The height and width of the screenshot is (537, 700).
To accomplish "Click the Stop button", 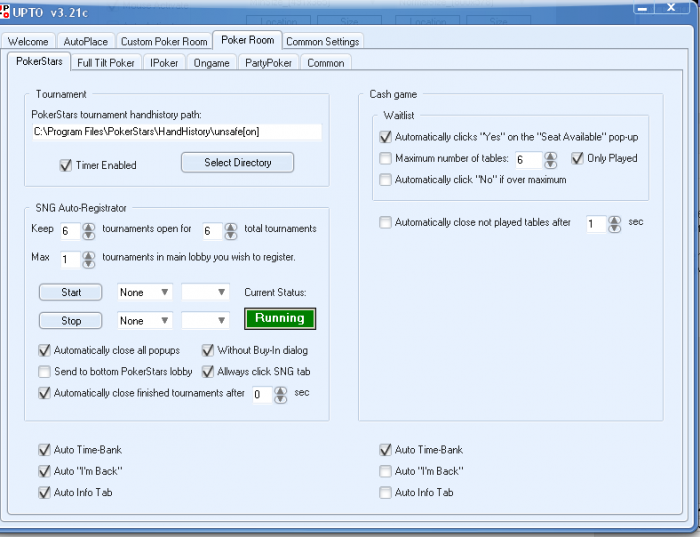I will (x=71, y=321).
